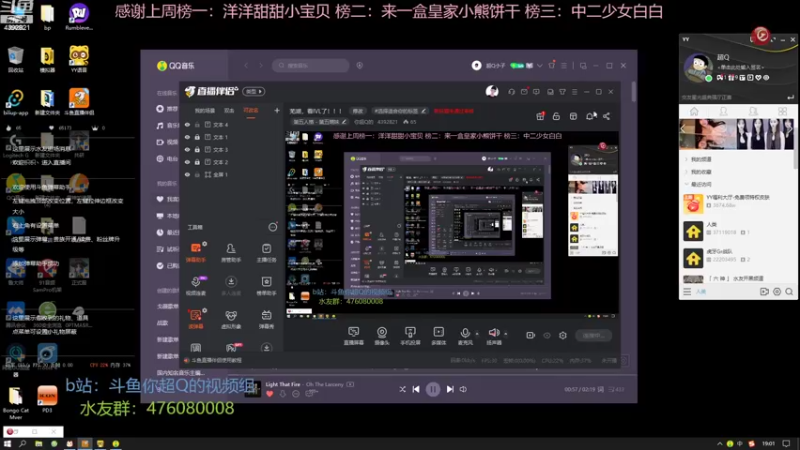Toggle visibility eye for 全屏 1 layer
The height and width of the screenshot is (450, 800).
(188, 174)
